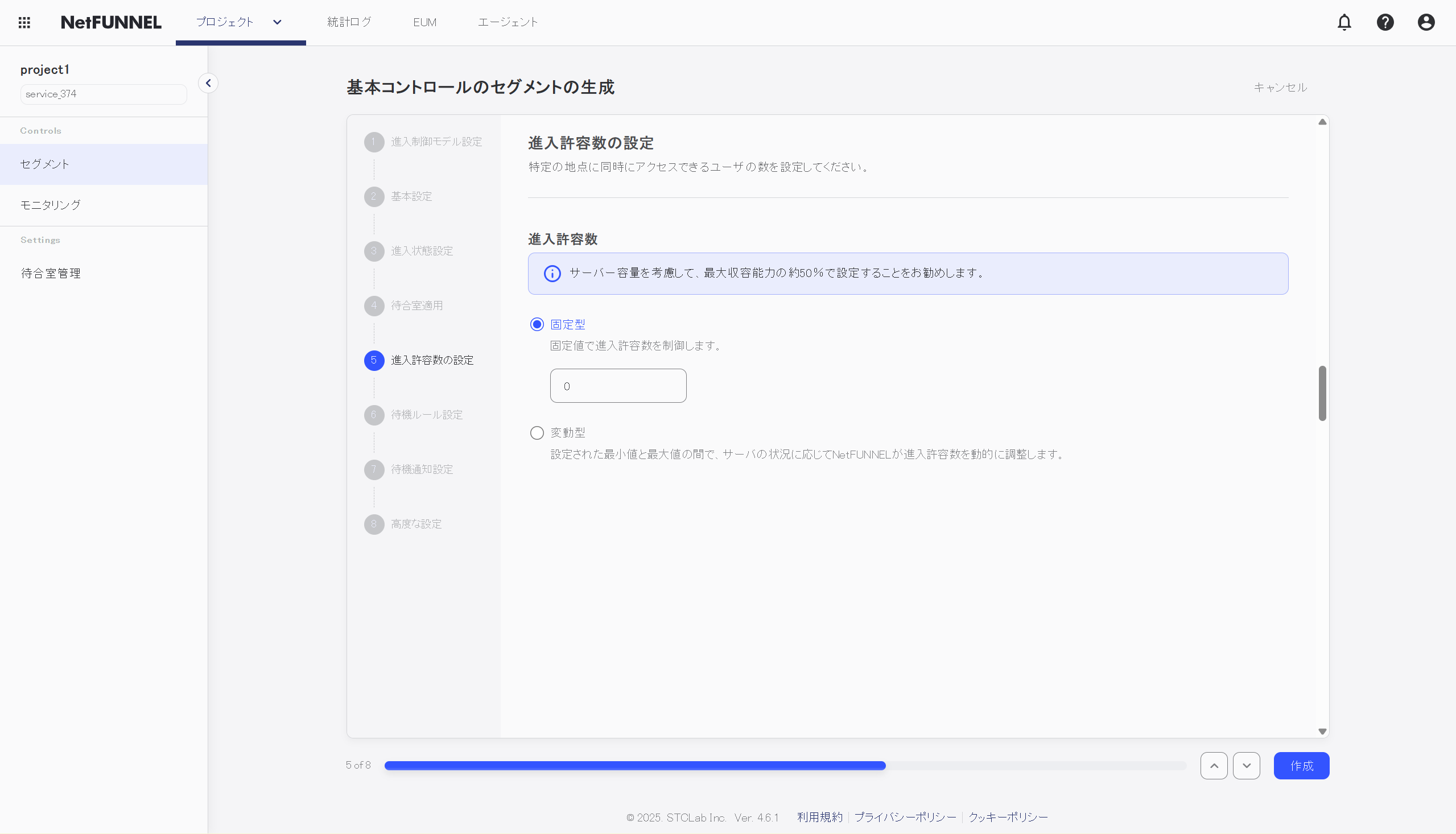
Task: Click the 作成 button
Action: (1301, 765)
